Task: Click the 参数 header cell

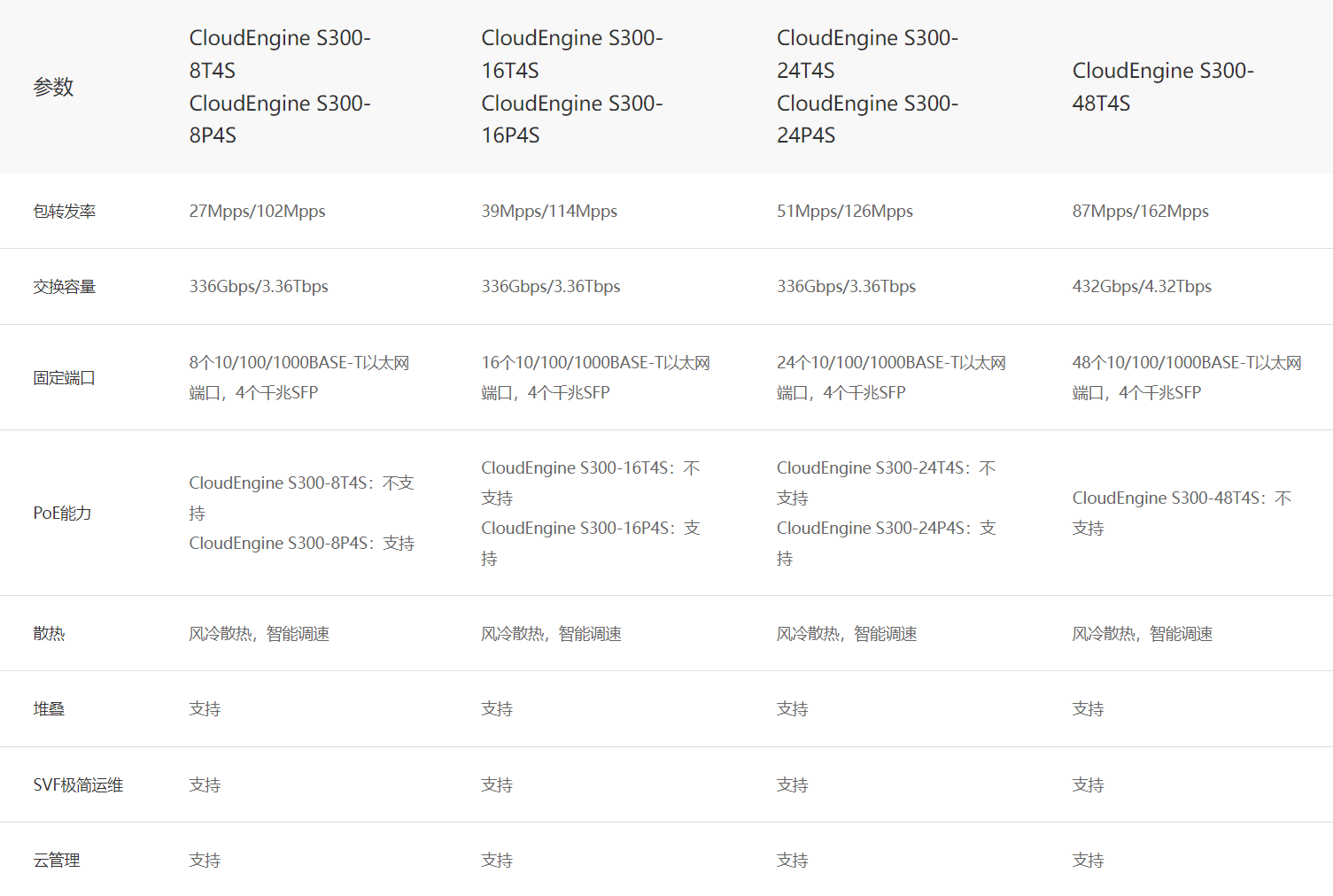Action: [53, 87]
